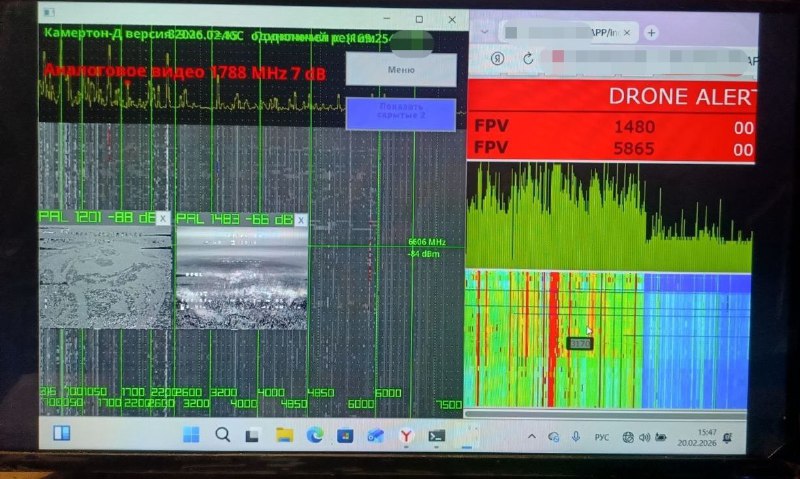Close the current browser tab

click(627, 33)
